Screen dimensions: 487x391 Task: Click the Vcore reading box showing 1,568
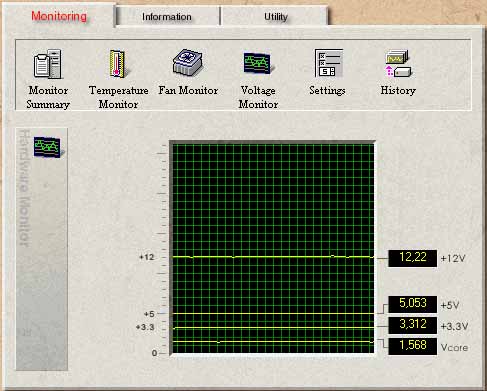[x=413, y=346]
